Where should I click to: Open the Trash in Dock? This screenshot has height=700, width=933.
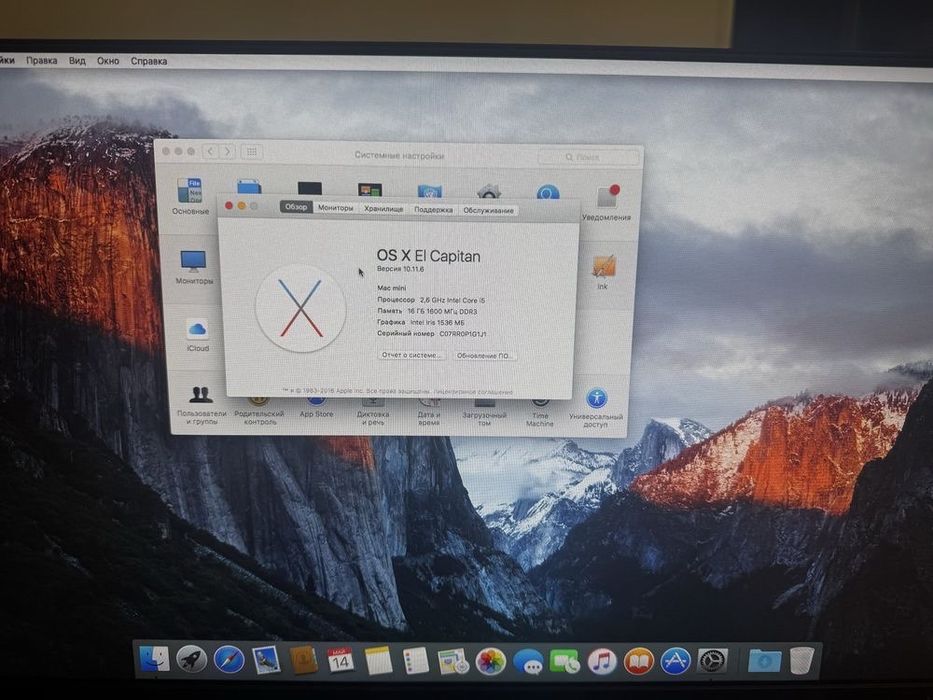click(801, 661)
